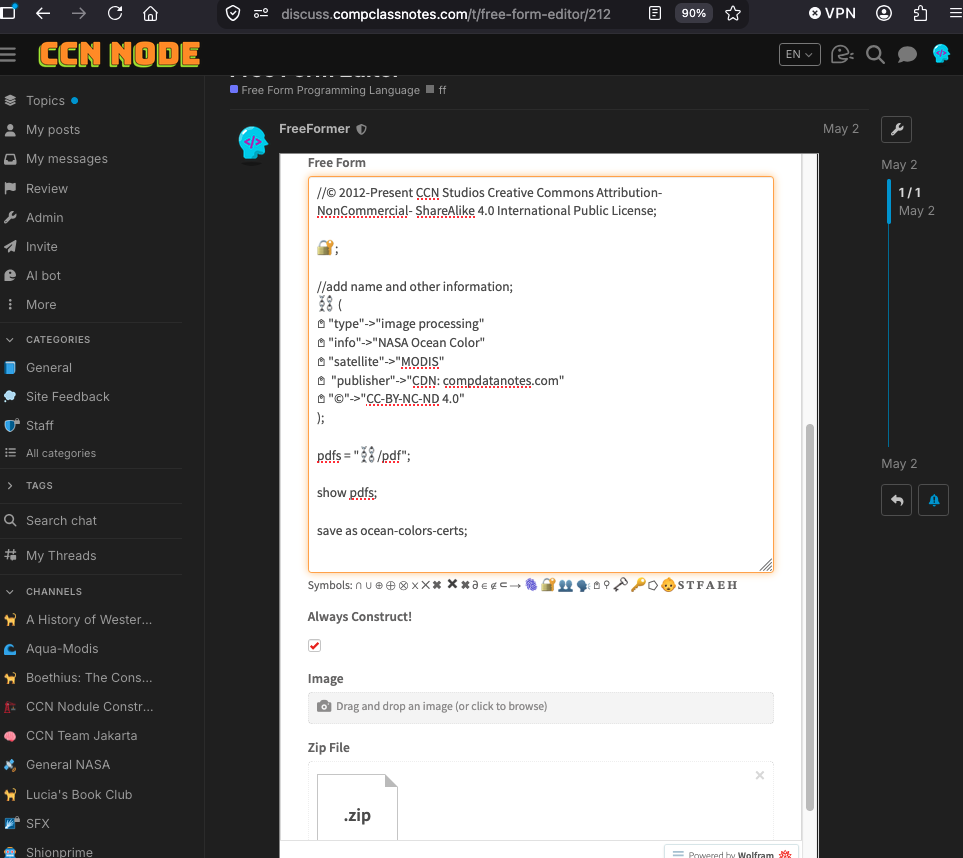Remove the zip file with the X
963x858 pixels.
point(760,775)
